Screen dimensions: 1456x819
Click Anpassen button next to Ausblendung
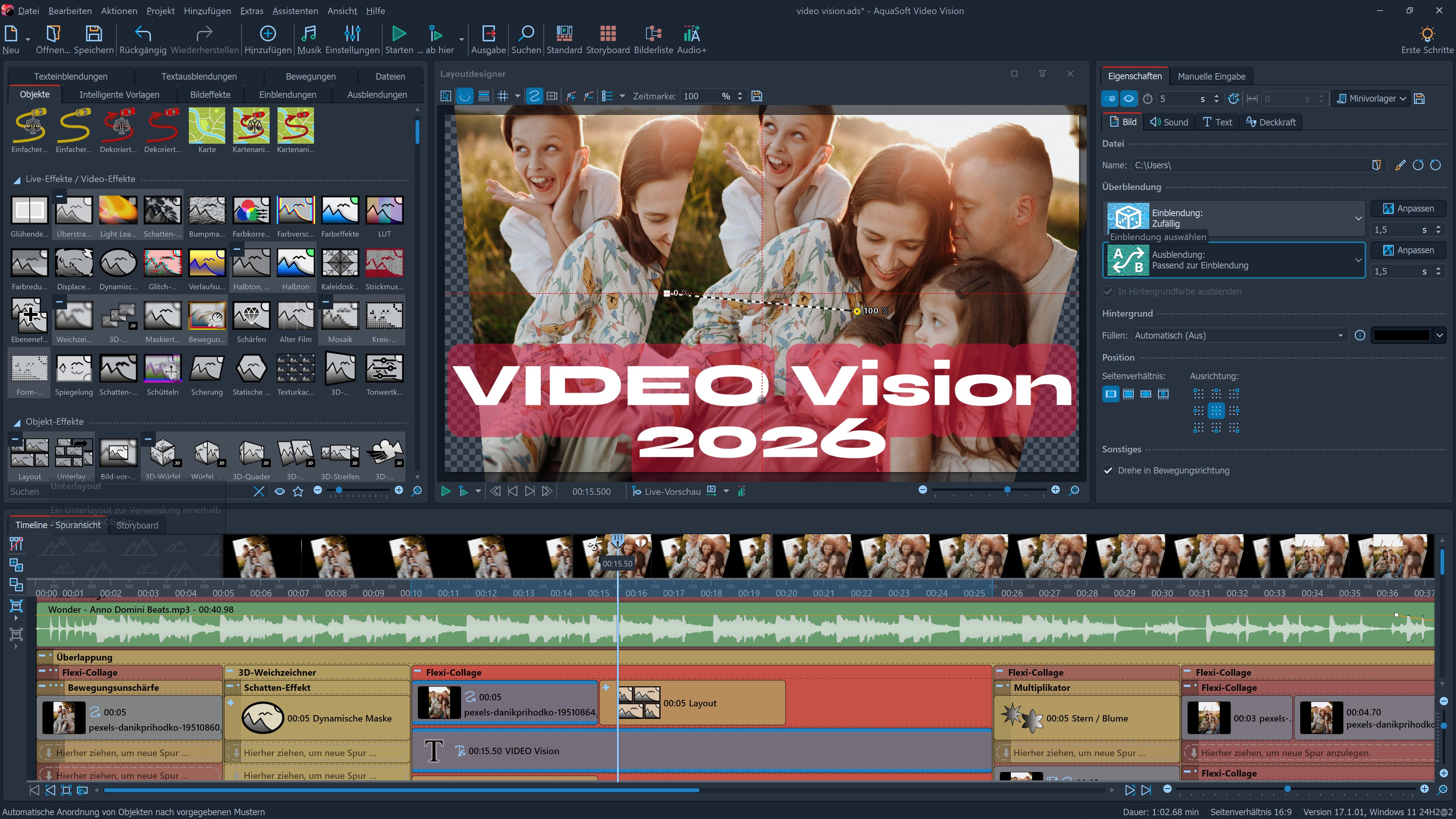pyautogui.click(x=1408, y=250)
